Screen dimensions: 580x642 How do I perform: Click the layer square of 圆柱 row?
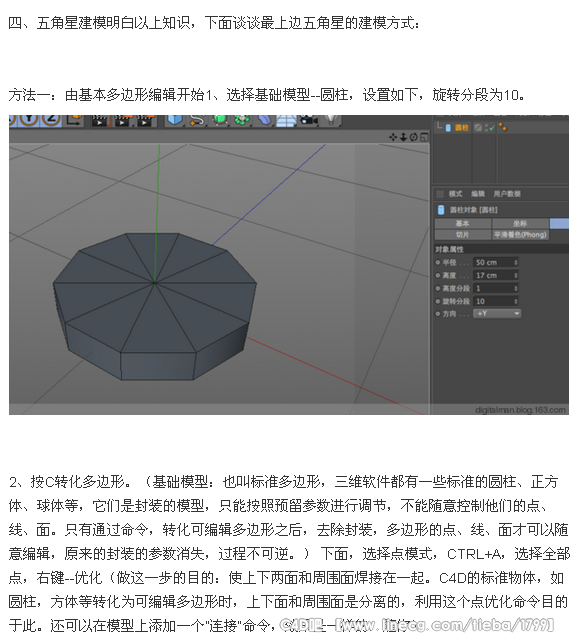(477, 128)
